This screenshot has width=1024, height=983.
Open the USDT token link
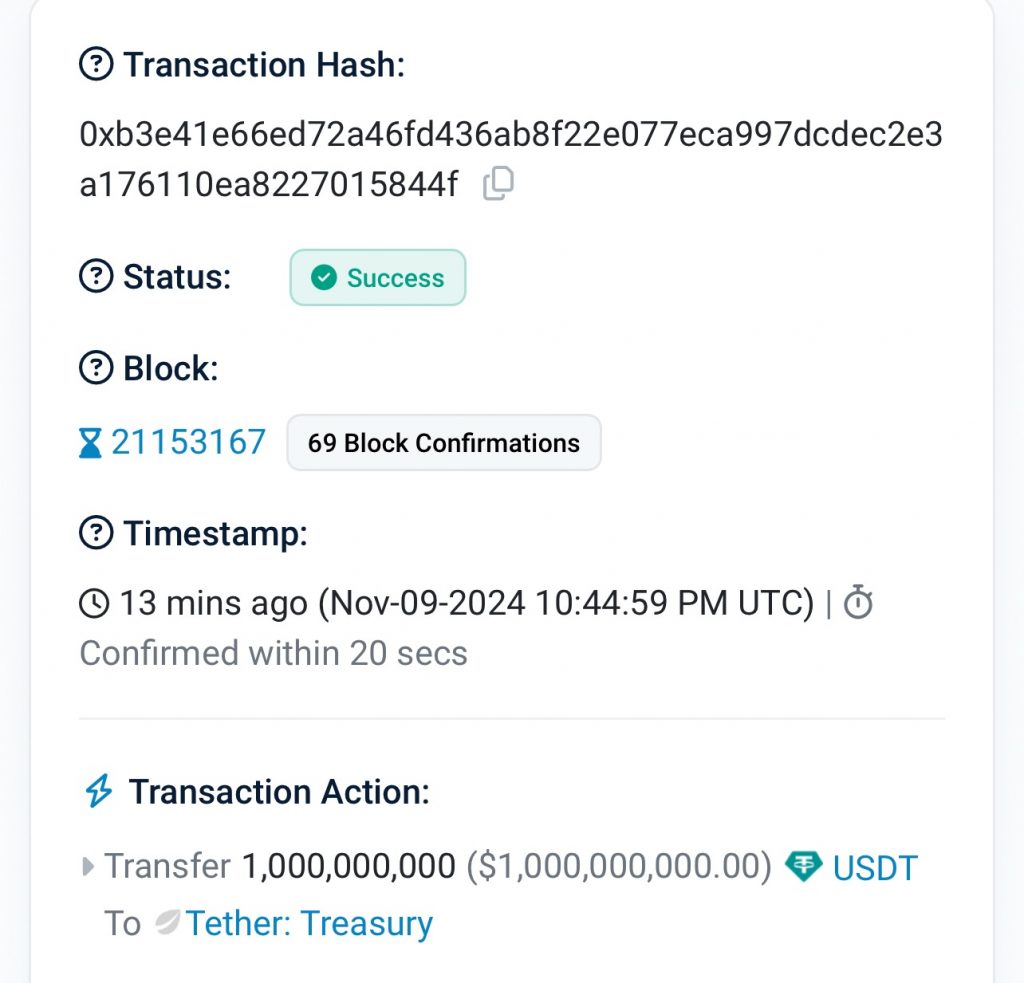coord(875,868)
